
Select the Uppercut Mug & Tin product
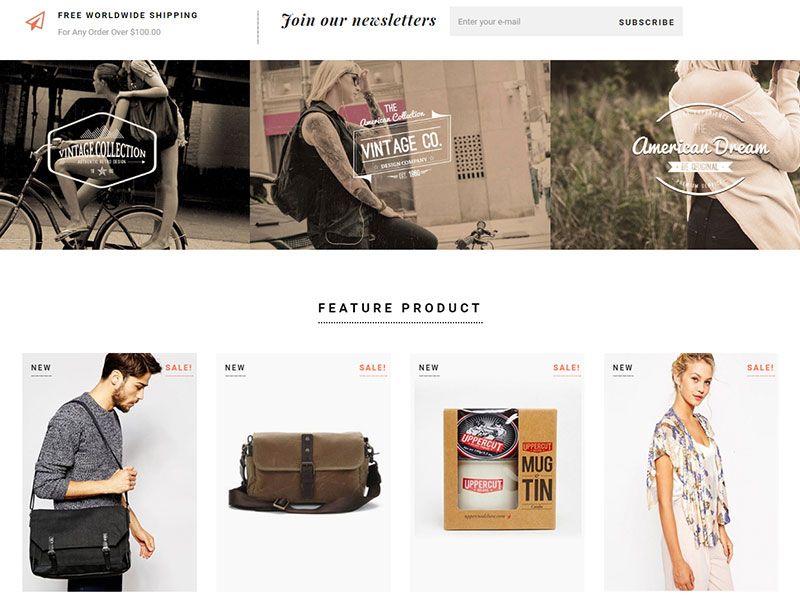[497, 472]
